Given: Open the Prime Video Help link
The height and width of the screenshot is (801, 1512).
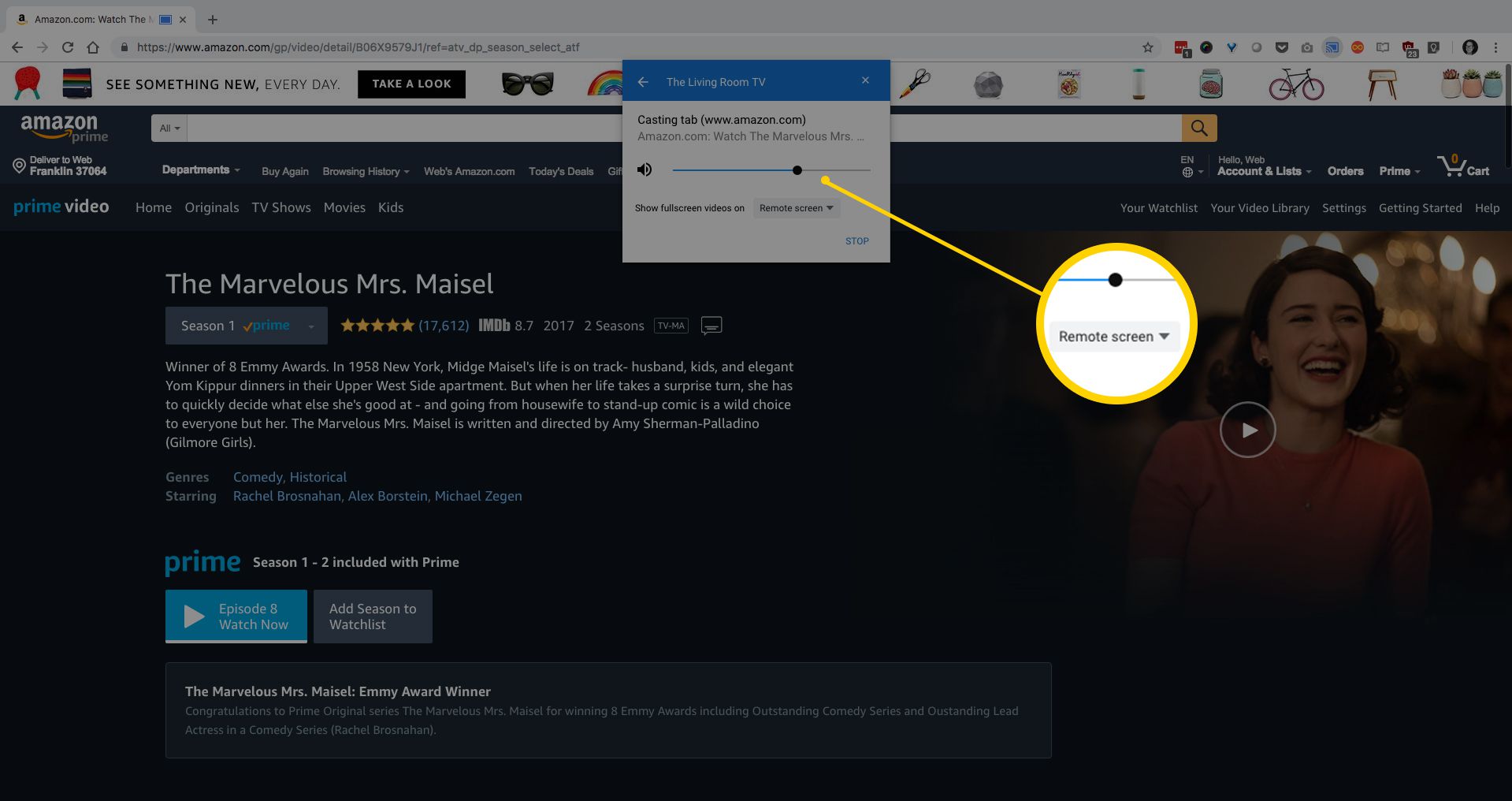Looking at the screenshot, I should pos(1488,208).
